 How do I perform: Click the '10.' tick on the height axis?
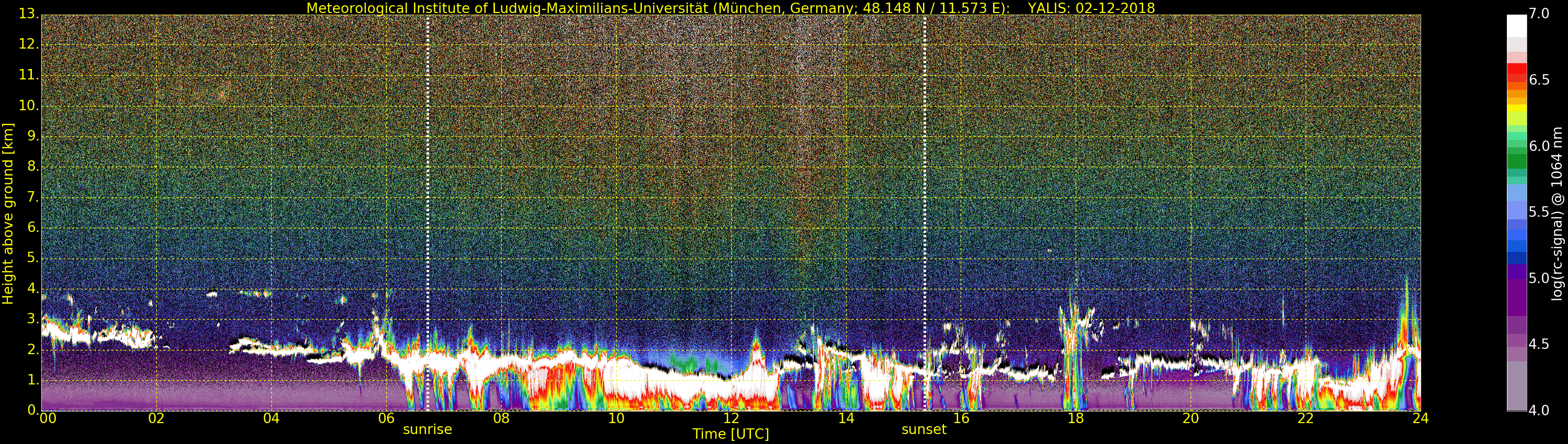tap(29, 106)
